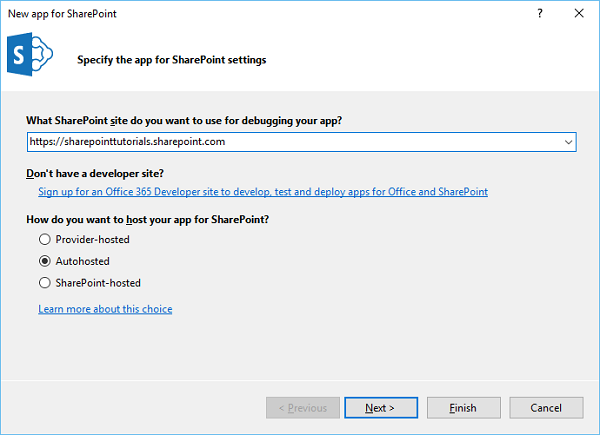600x435 pixels.
Task: Expand the SharePoint site URL dropdown arrow
Action: (x=568, y=142)
